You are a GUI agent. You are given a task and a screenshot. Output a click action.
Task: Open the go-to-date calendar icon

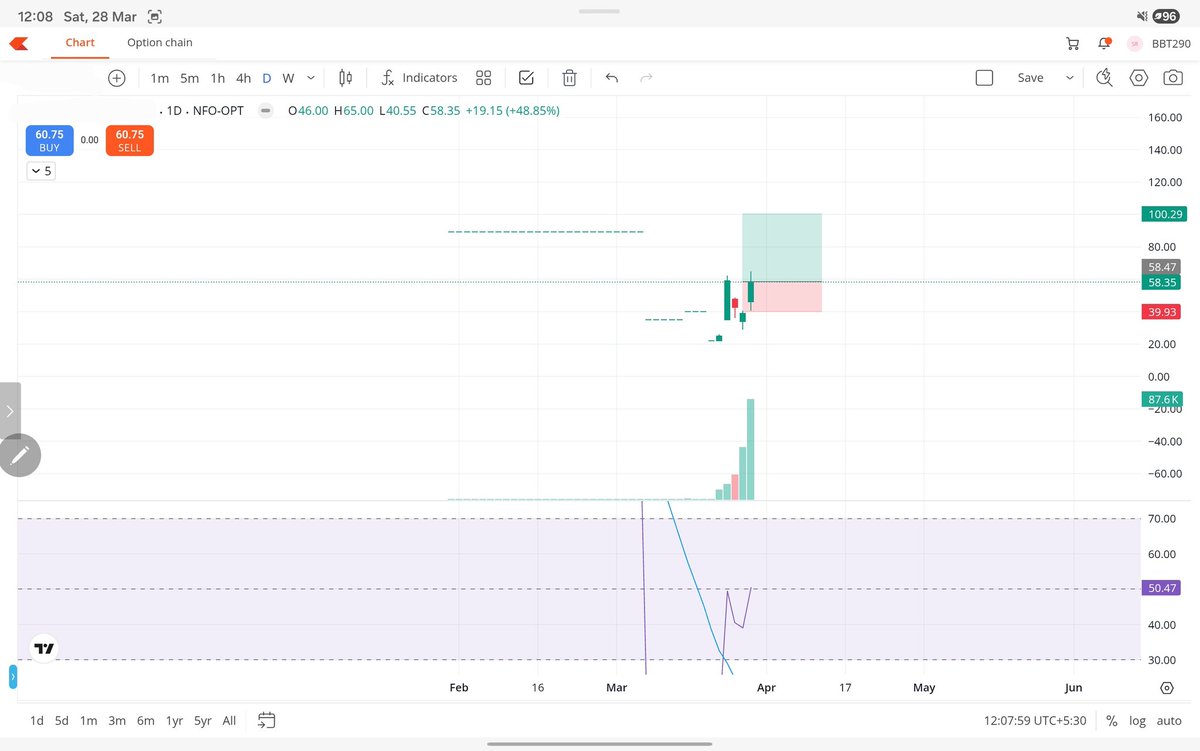click(x=266, y=720)
